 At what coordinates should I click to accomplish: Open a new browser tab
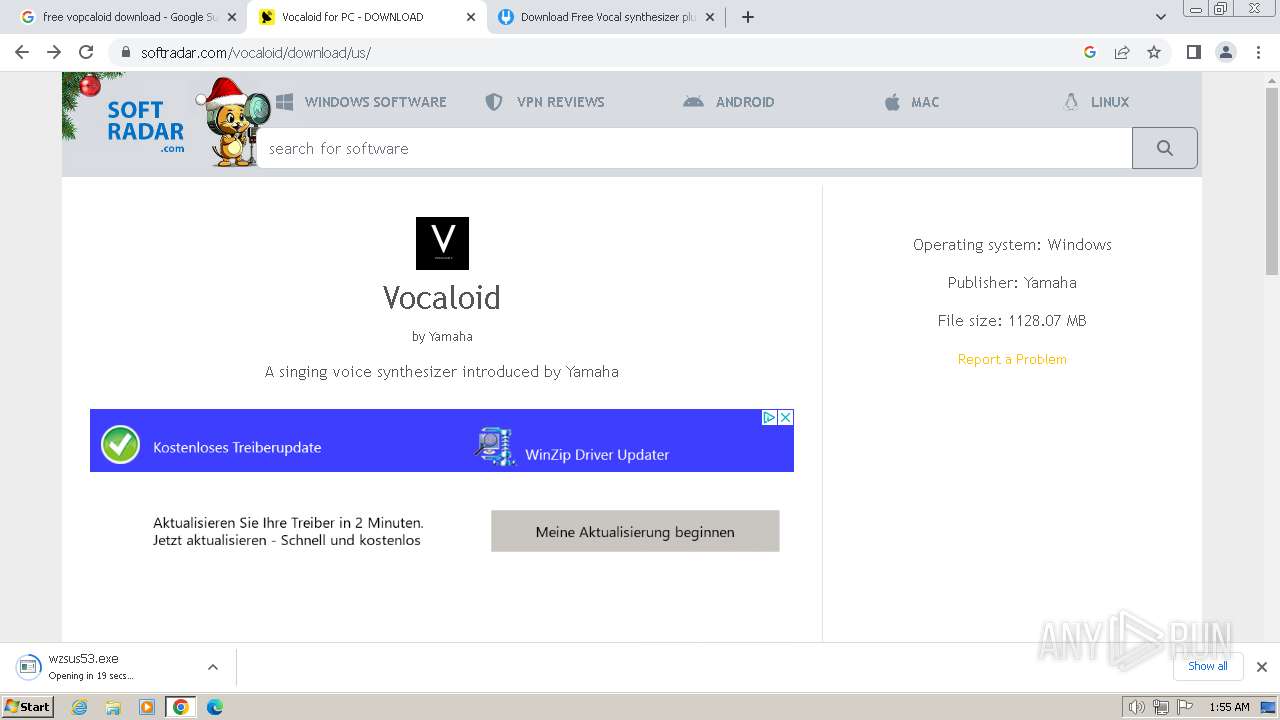click(x=748, y=17)
